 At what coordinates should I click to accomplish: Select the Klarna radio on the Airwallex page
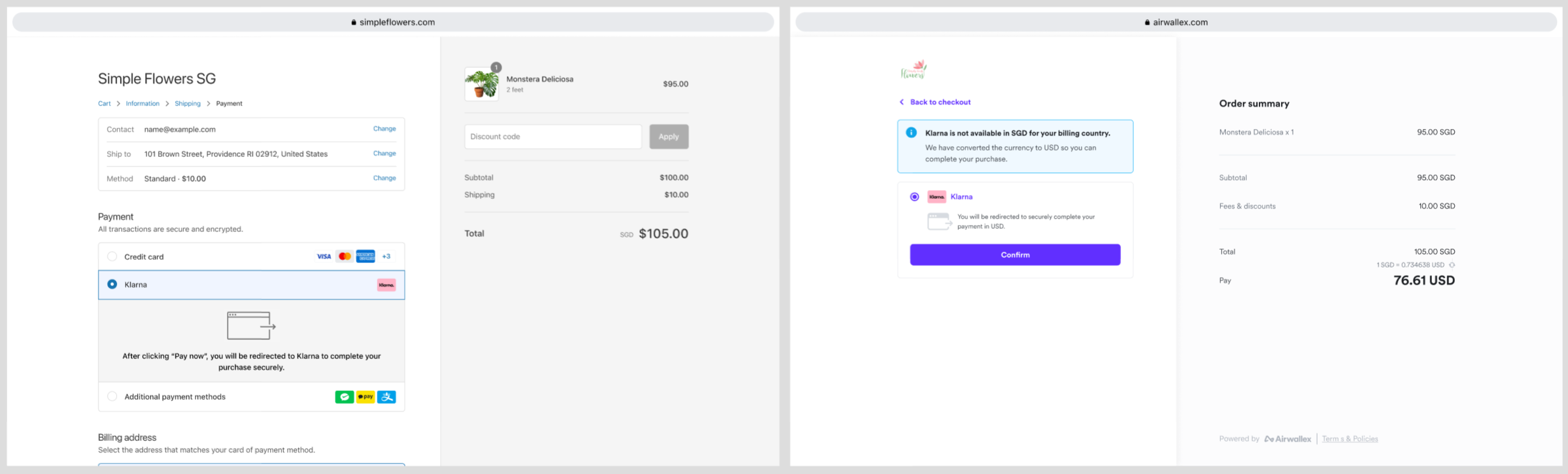click(x=914, y=196)
